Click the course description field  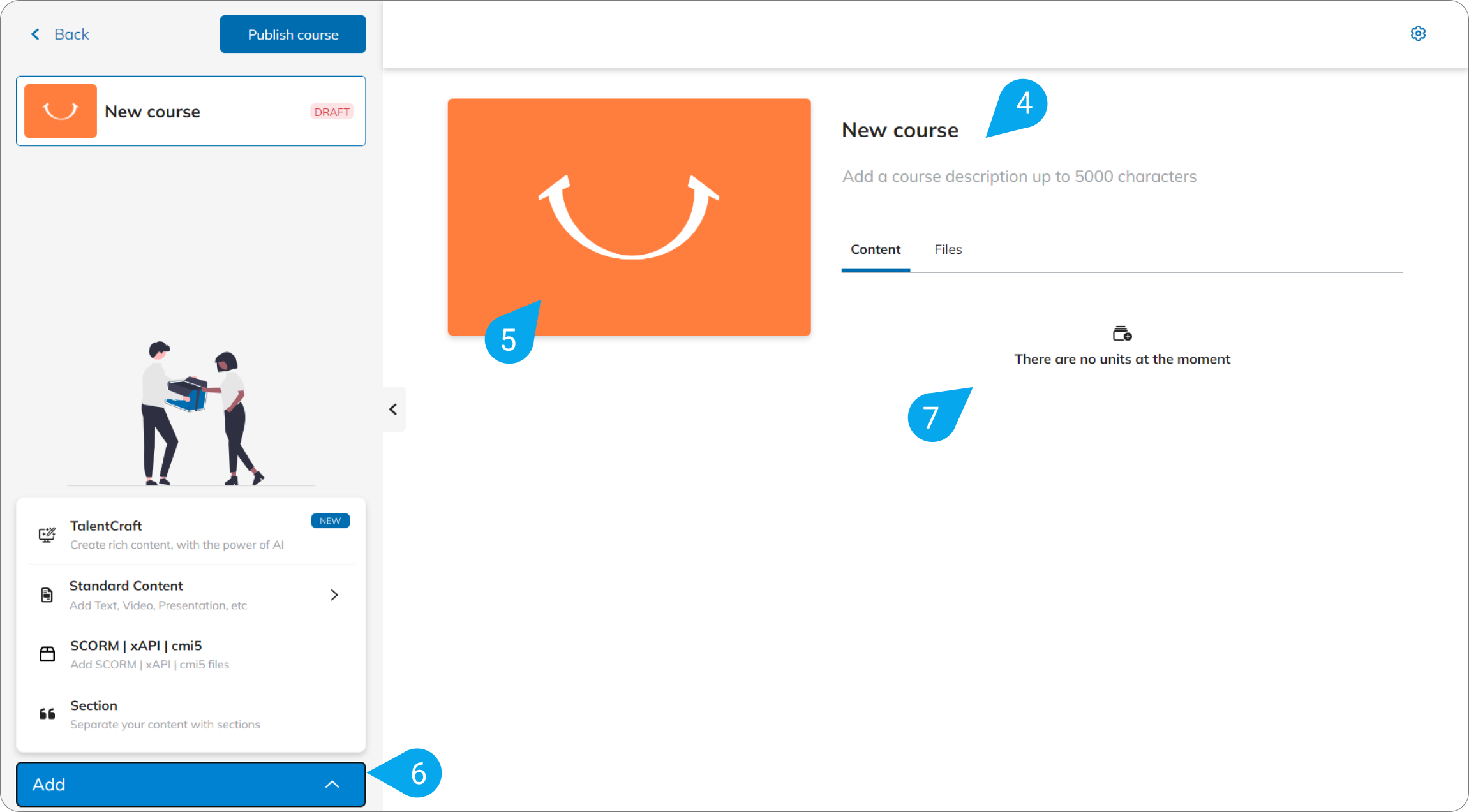[1020, 177]
